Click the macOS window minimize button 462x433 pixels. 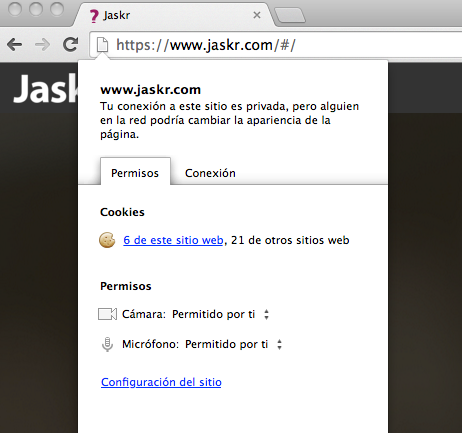click(36, 9)
